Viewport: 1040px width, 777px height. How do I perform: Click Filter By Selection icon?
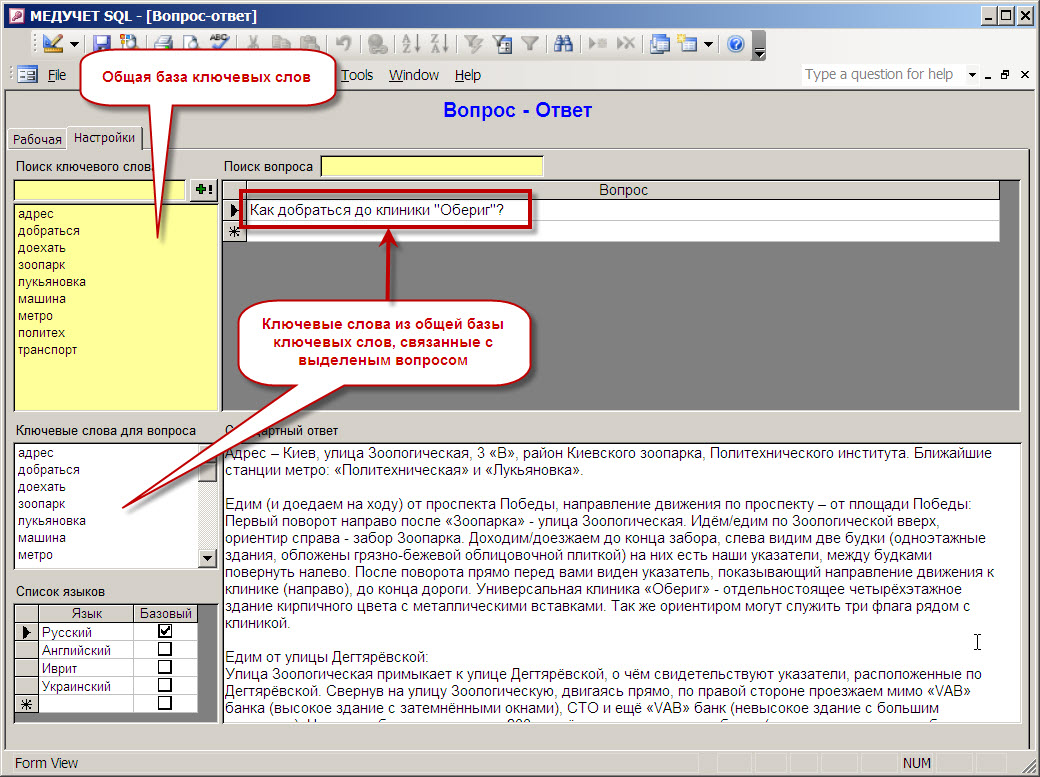coord(473,44)
